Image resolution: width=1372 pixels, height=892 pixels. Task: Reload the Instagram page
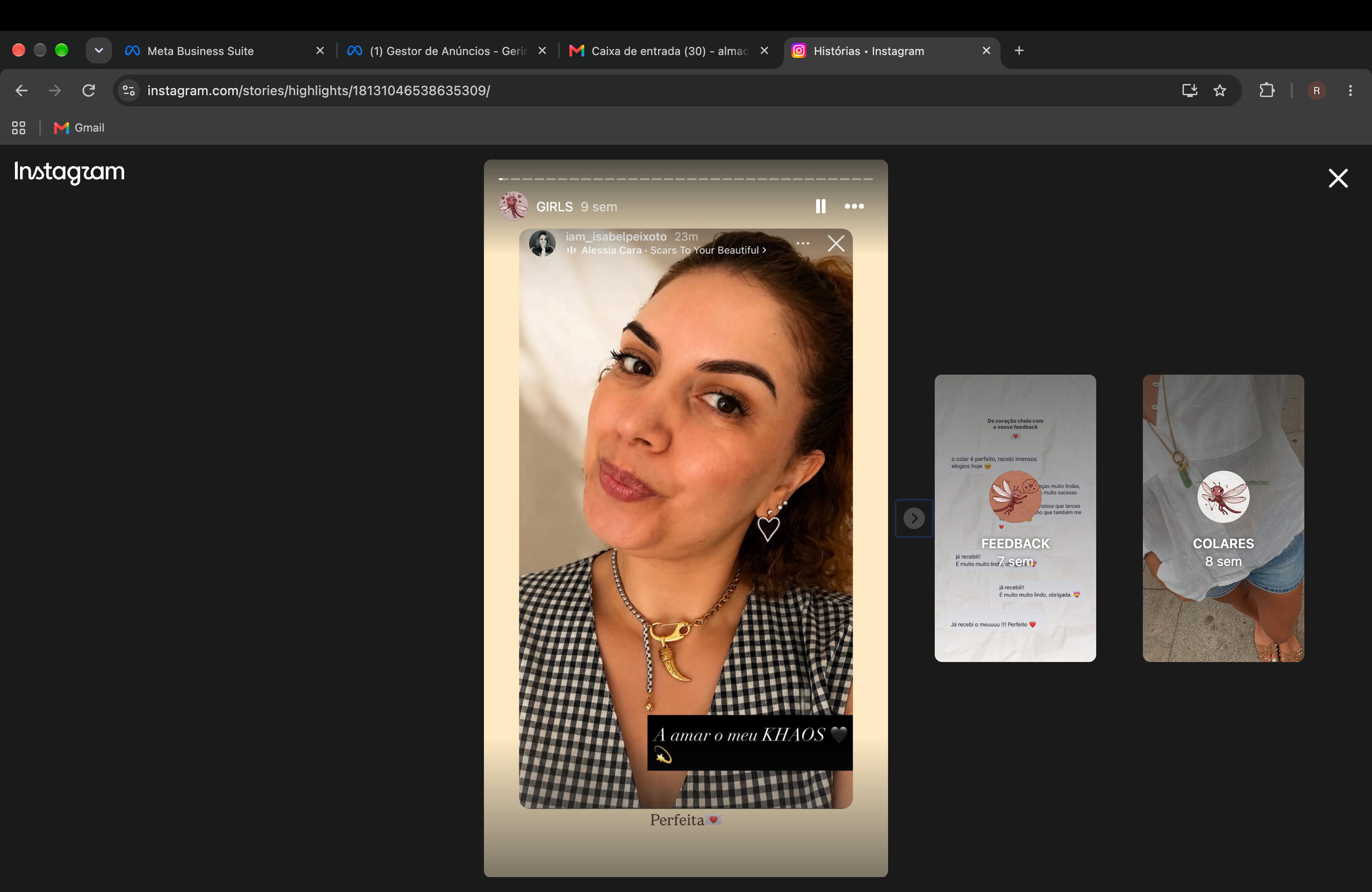pos(88,91)
